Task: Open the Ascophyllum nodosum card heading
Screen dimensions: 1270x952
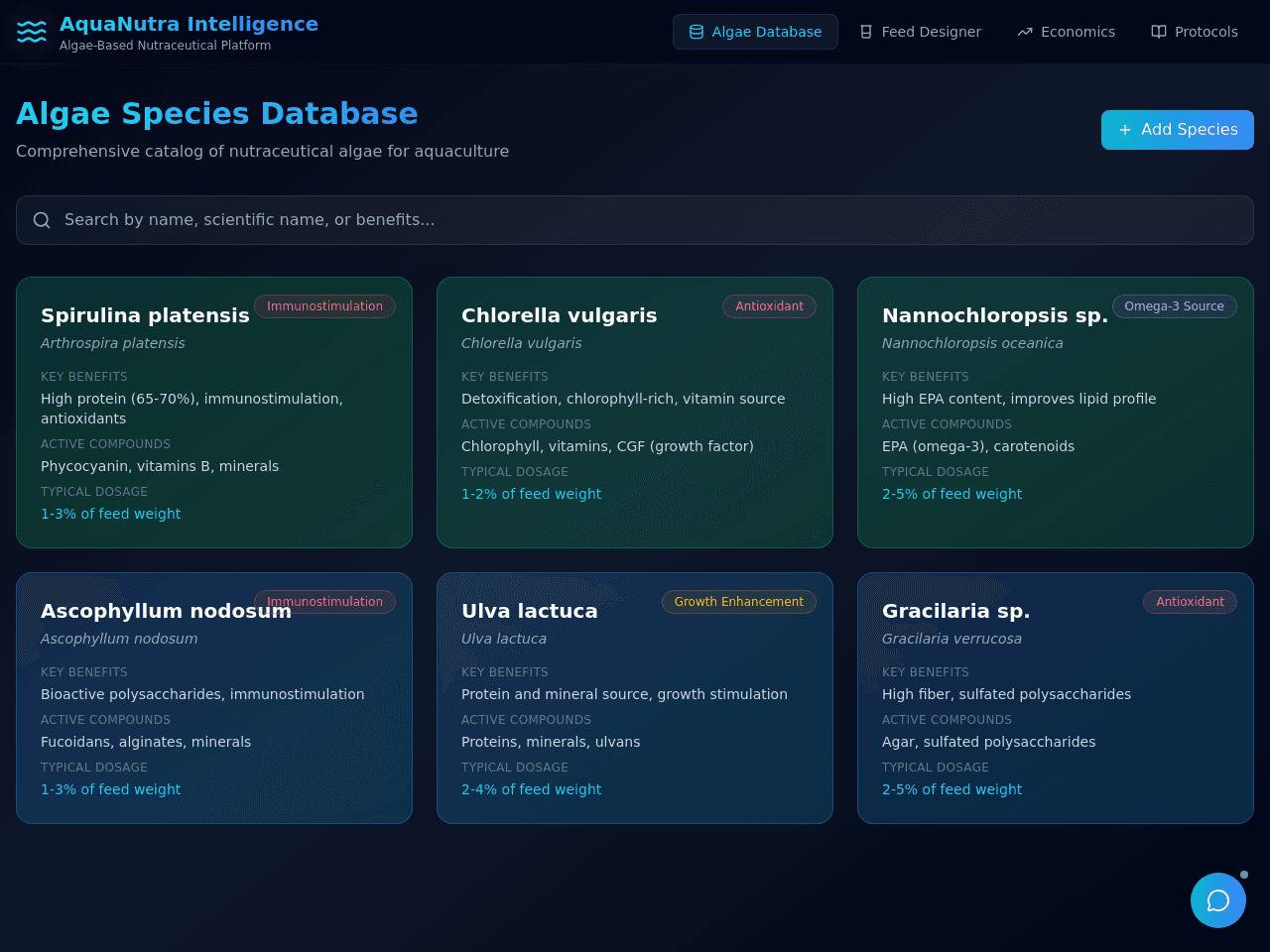Action: pos(166,611)
